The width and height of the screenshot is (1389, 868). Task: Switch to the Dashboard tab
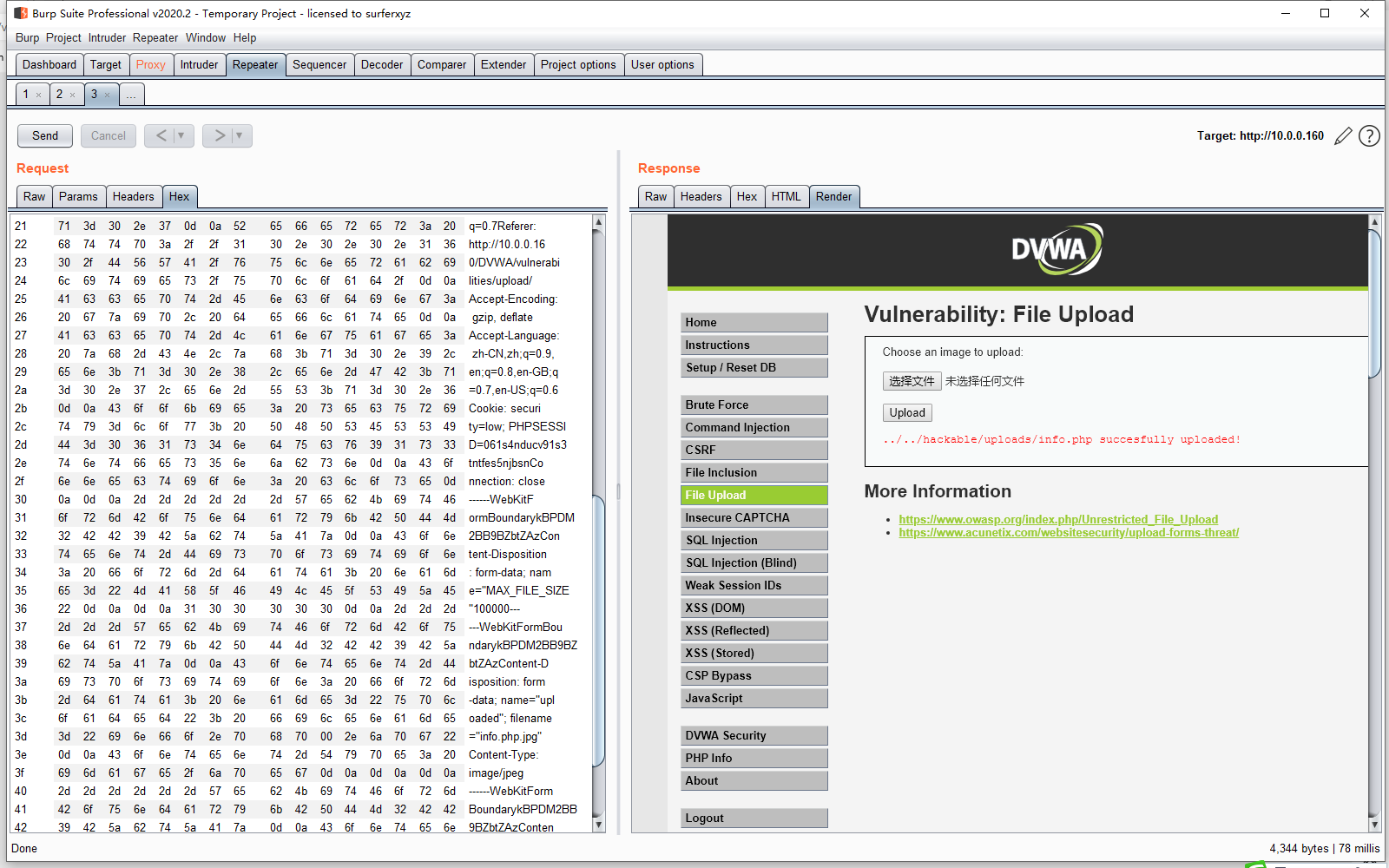(x=49, y=65)
